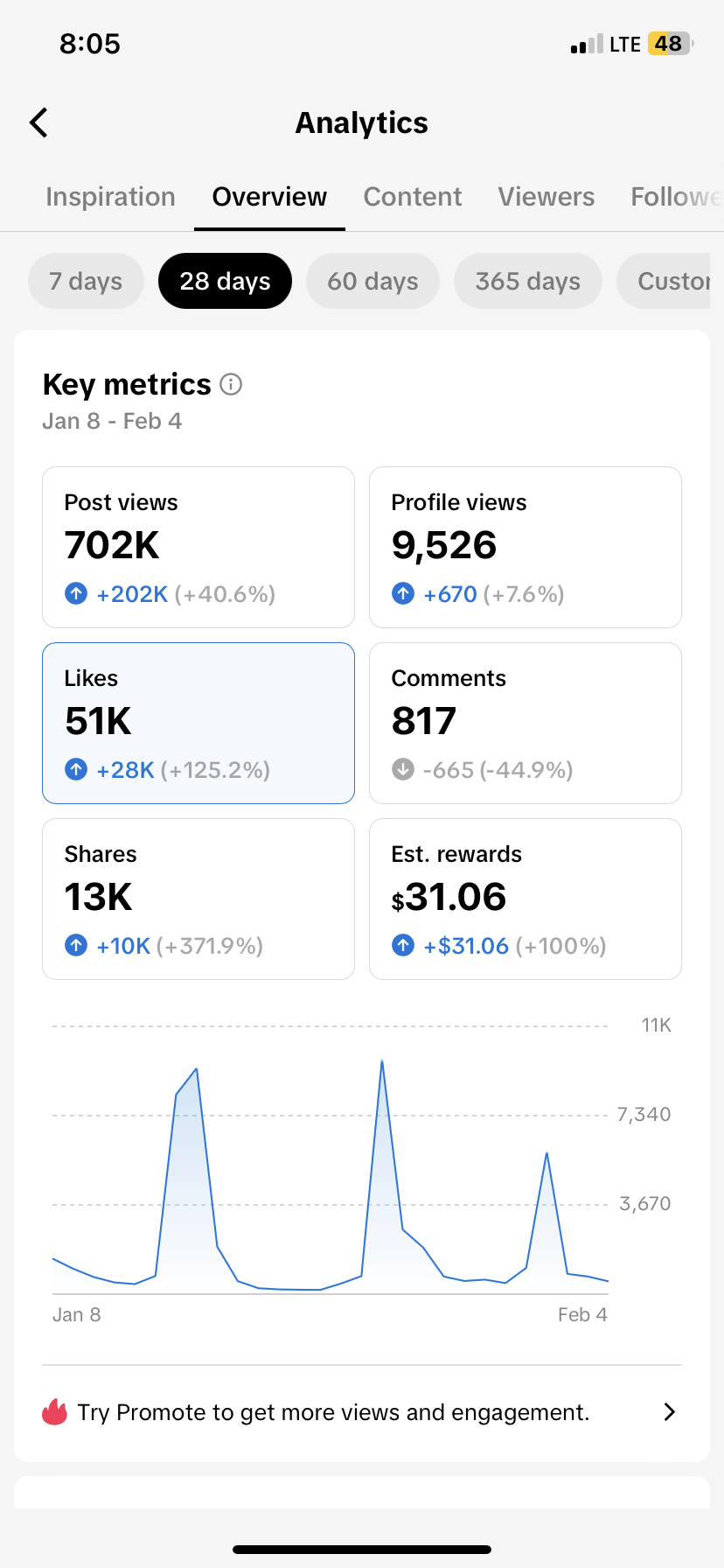The height and width of the screenshot is (1568, 724).
Task: Tap the tallest peak on likes chart
Action: tap(382, 1062)
